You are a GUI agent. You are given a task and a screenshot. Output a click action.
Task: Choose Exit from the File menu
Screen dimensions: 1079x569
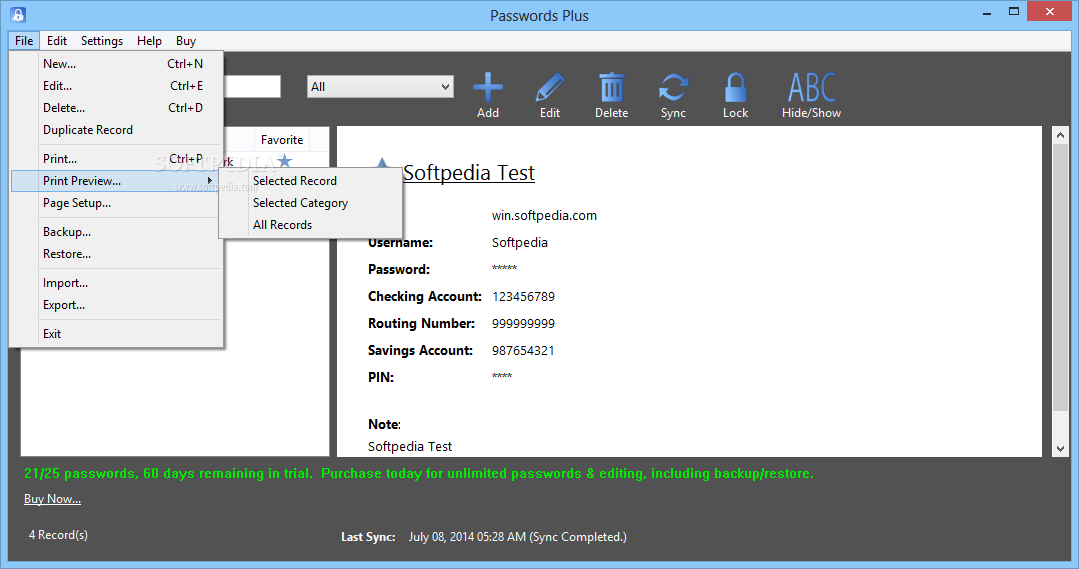[x=117, y=334]
